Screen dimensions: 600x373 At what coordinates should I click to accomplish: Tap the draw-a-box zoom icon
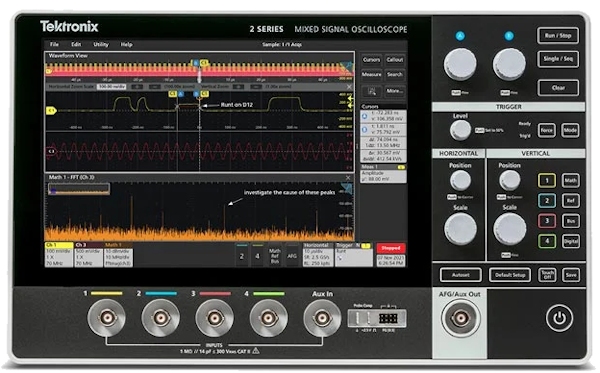372,91
